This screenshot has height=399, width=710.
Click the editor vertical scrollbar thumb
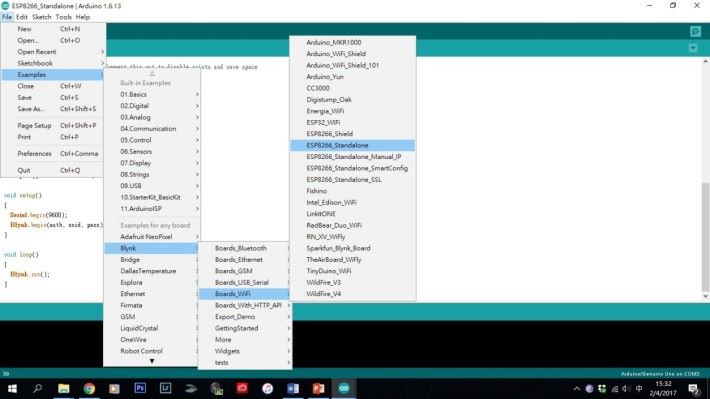[x=705, y=236]
